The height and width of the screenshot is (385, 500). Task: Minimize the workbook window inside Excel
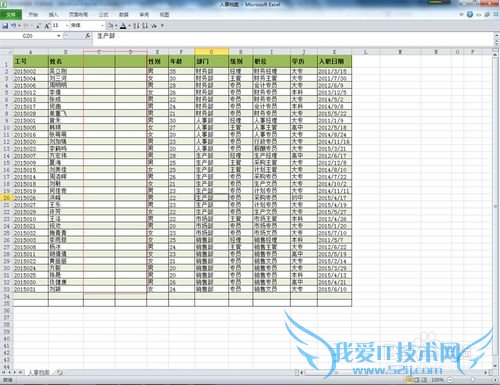(x=479, y=15)
